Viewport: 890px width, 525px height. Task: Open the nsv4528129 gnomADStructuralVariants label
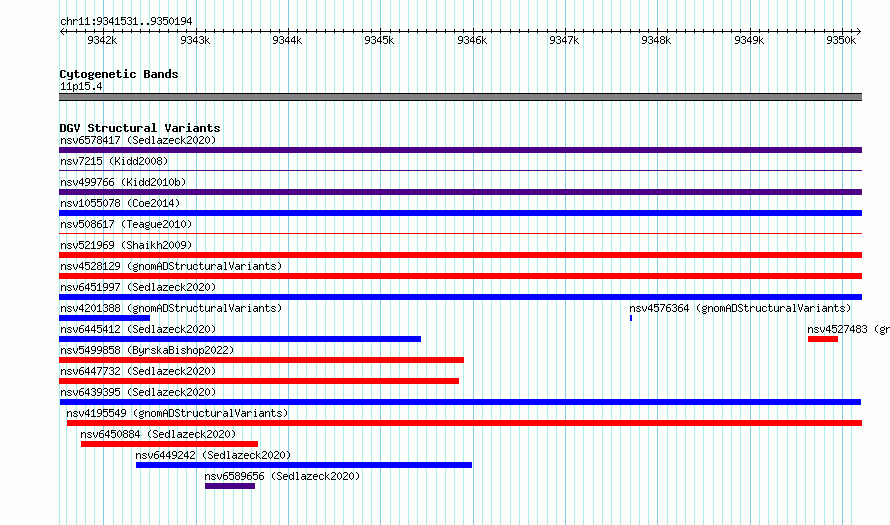click(x=171, y=266)
